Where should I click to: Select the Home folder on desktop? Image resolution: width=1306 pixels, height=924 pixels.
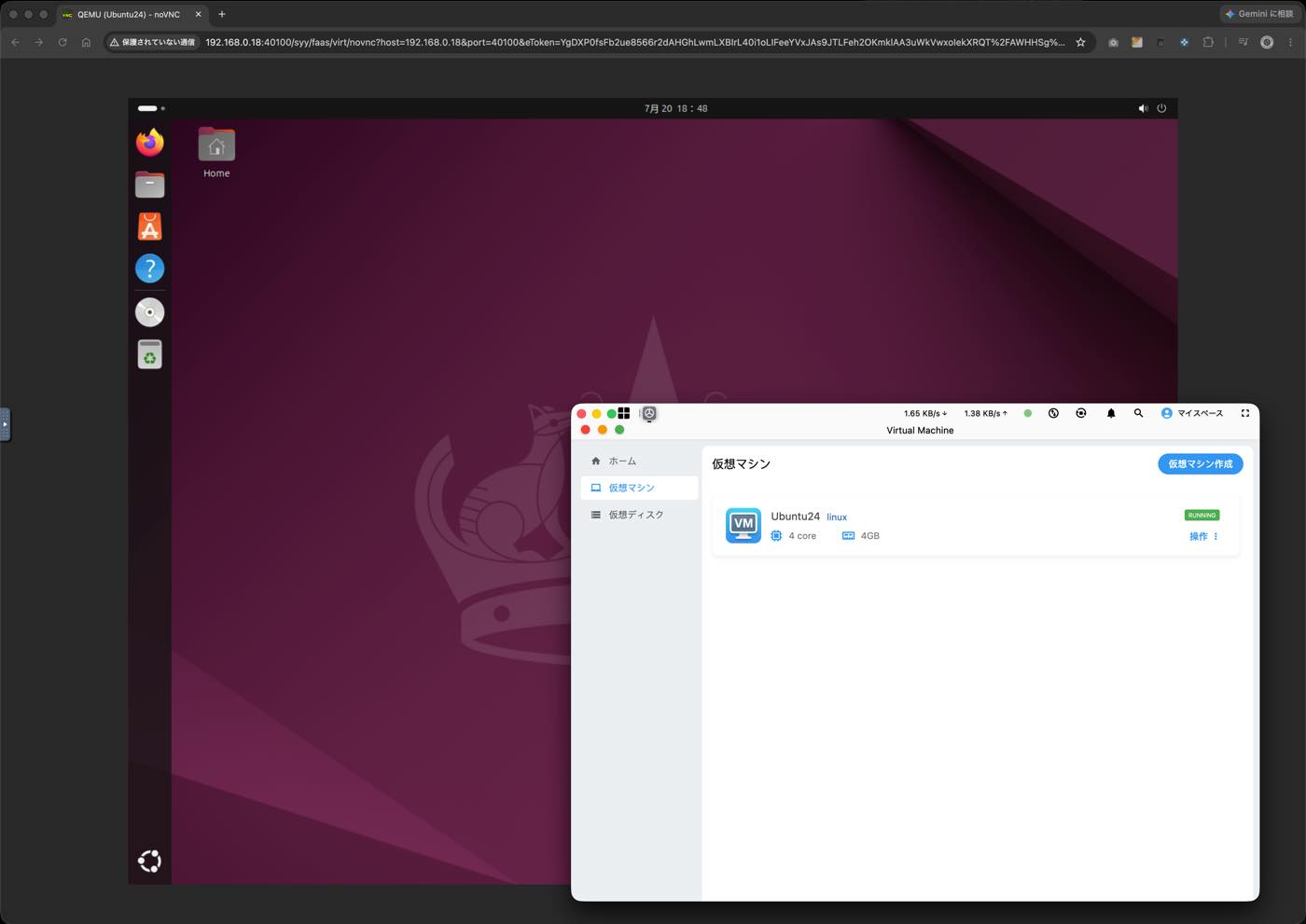coord(216,153)
